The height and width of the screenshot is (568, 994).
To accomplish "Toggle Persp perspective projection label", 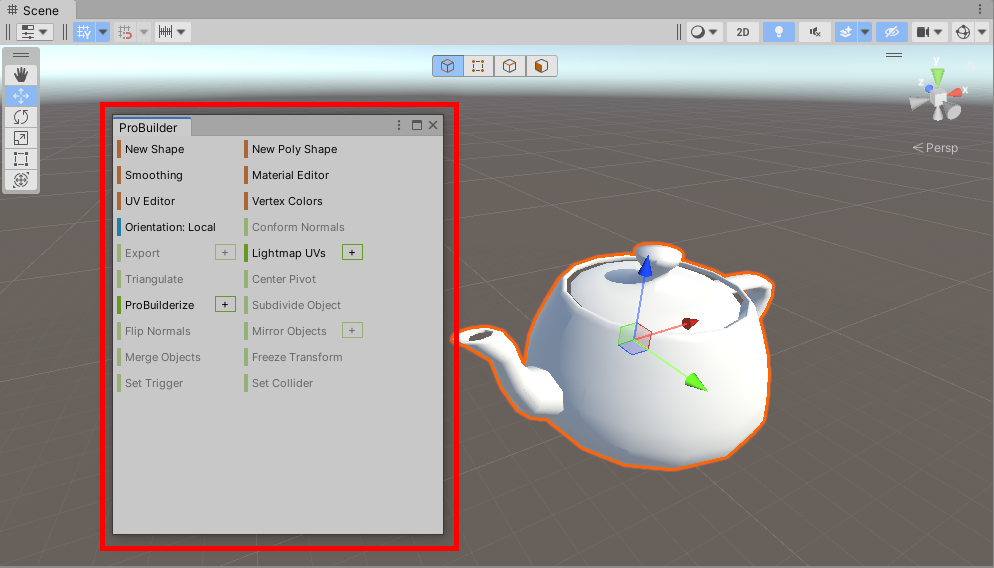I will click(935, 148).
